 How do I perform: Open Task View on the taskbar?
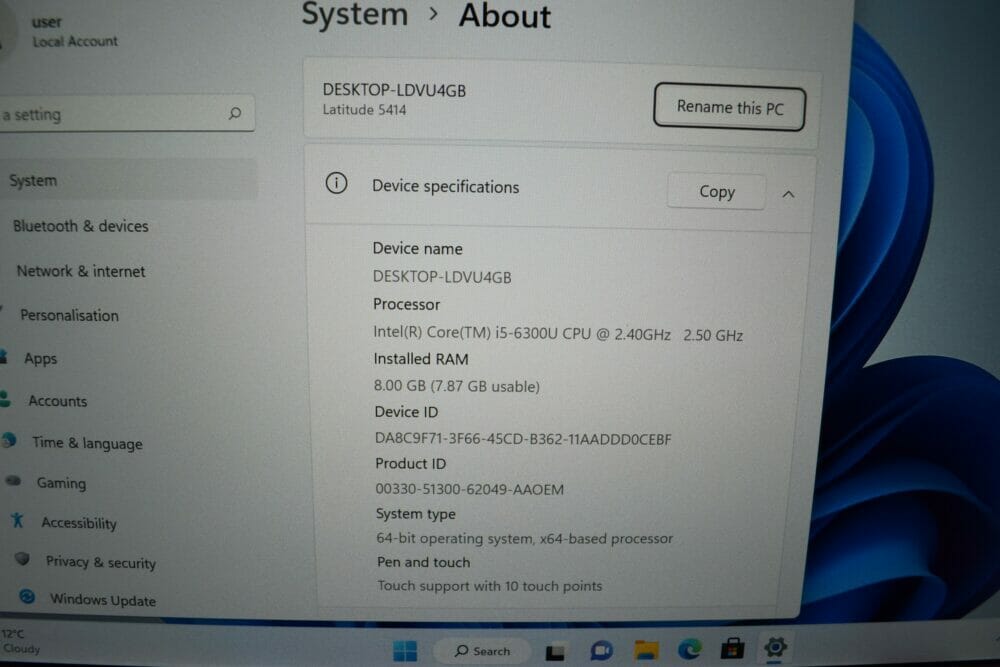(555, 652)
